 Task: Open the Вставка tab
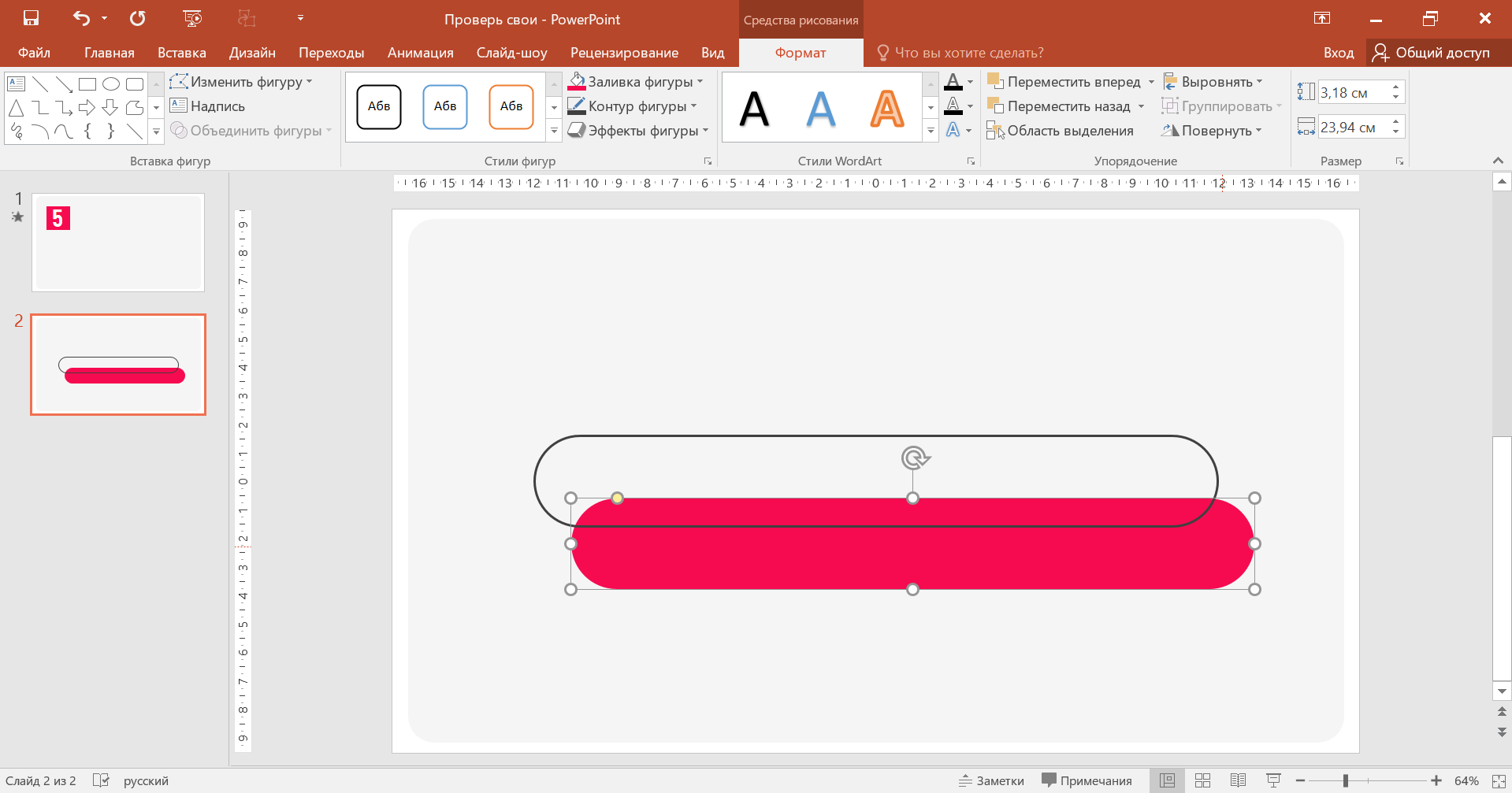click(x=181, y=53)
